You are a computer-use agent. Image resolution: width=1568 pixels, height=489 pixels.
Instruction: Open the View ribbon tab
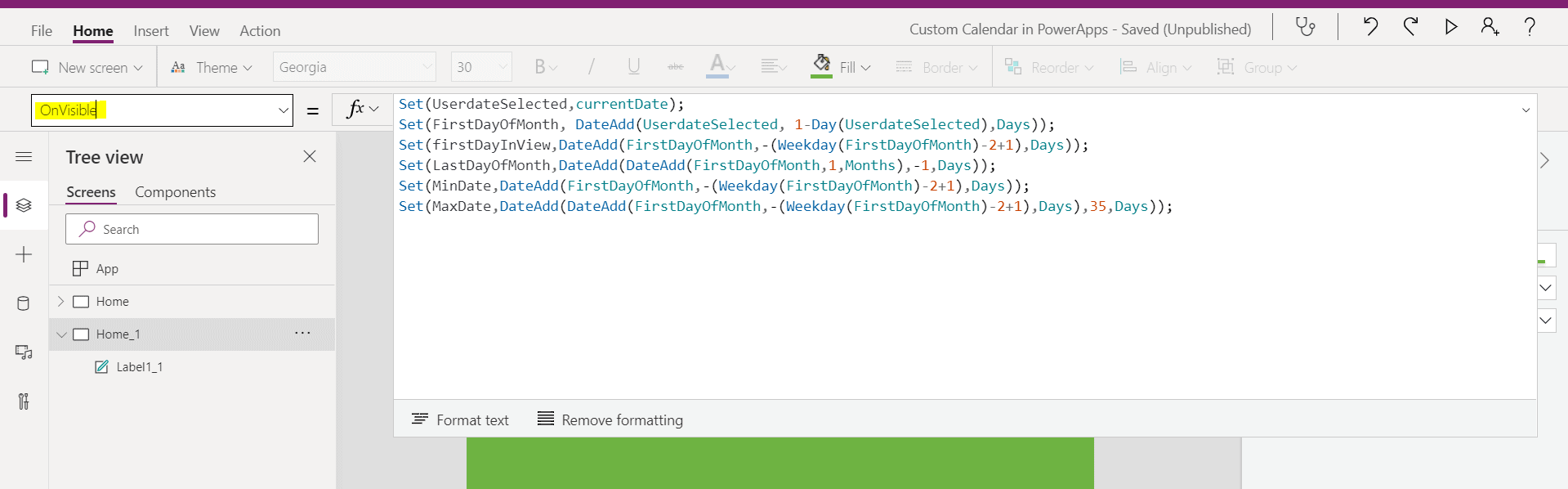[x=204, y=30]
